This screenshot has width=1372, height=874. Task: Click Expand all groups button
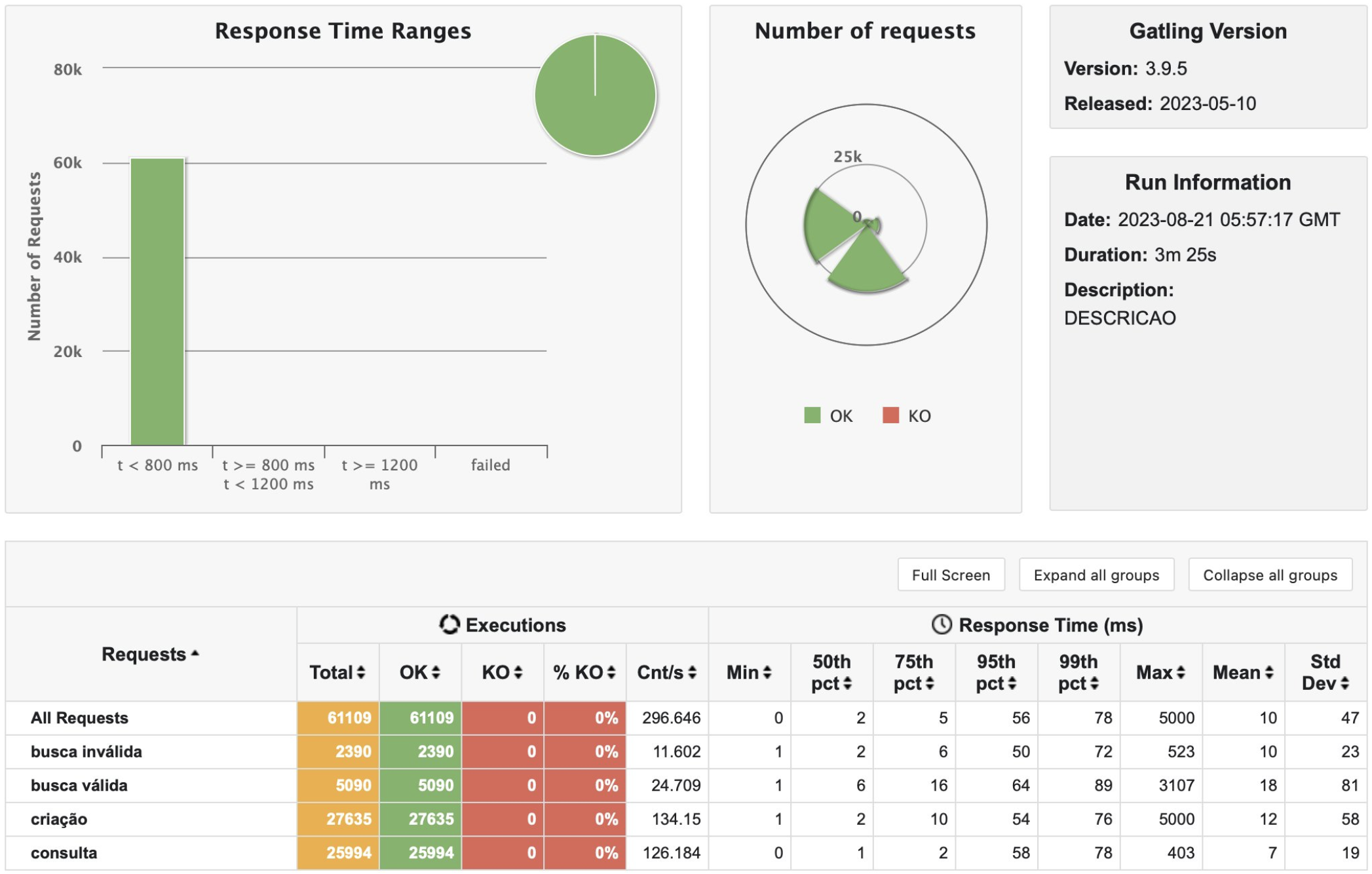[x=1096, y=575]
